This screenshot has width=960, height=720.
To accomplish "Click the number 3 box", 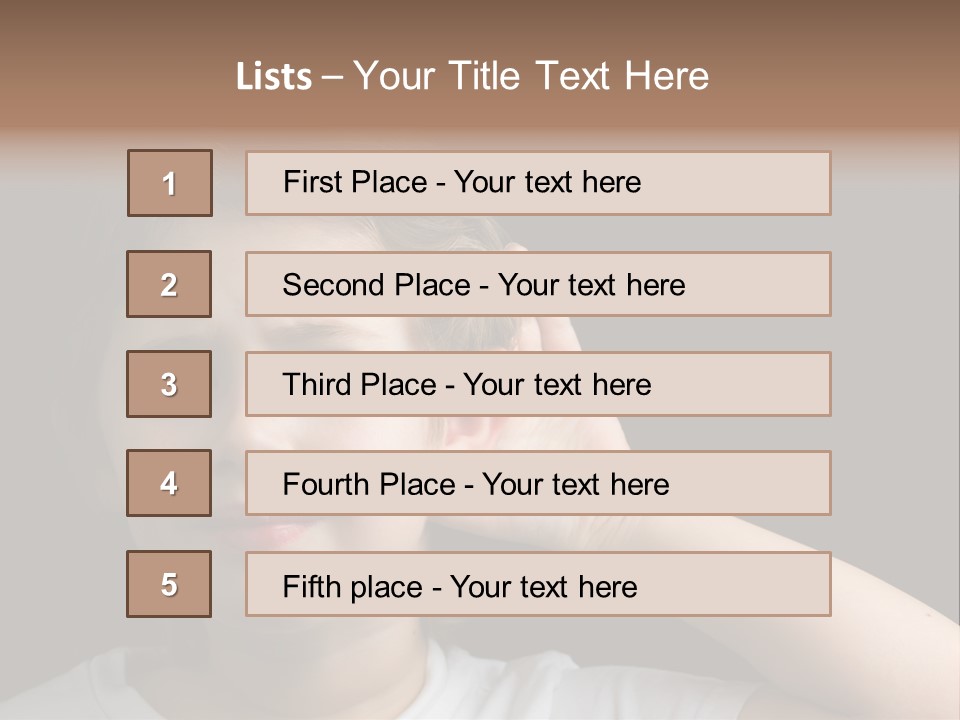I will [169, 384].
